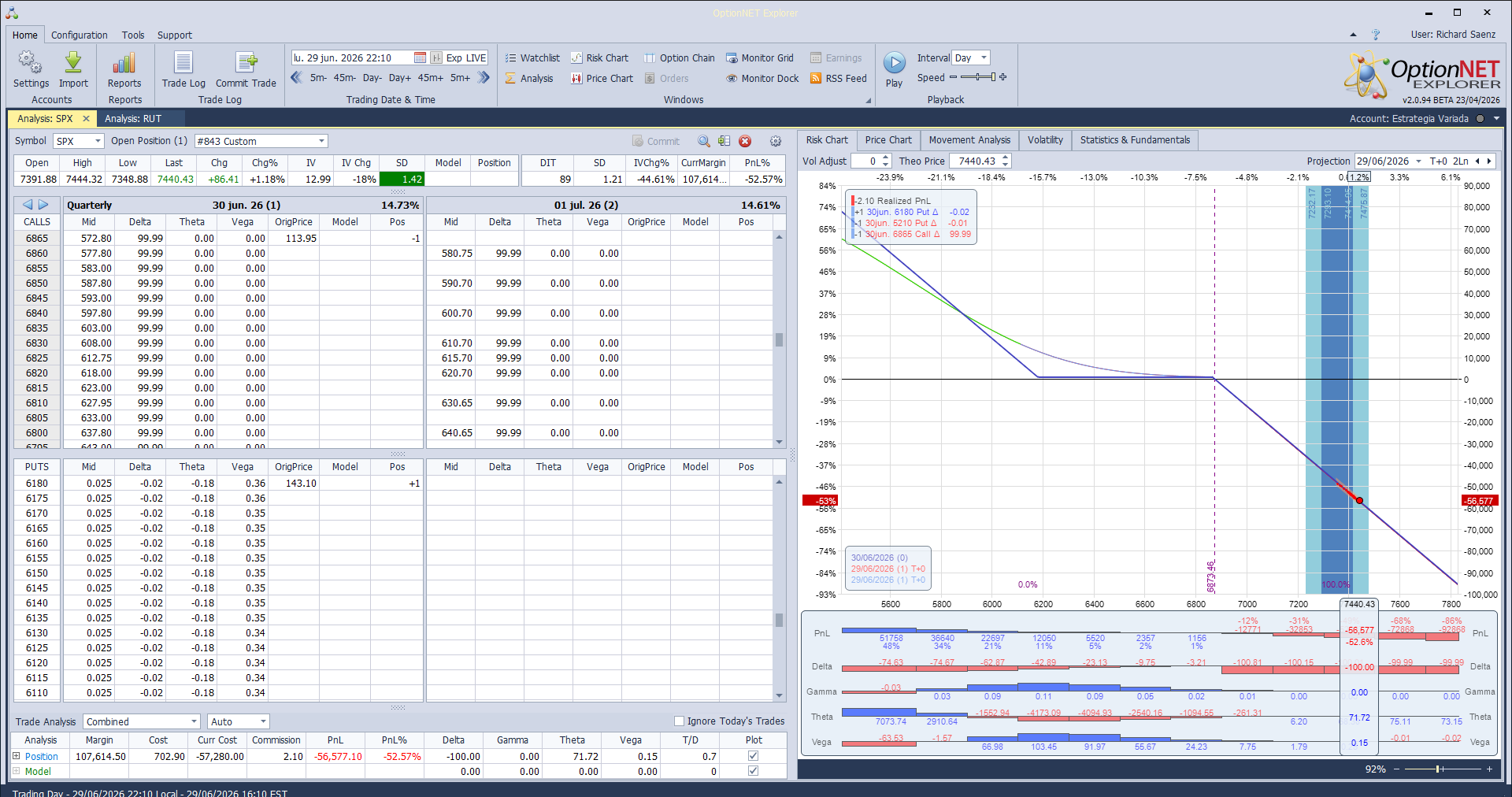Viewport: 1512px width, 797px height.
Task: Adjust the playback Speed slider
Action: click(978, 77)
